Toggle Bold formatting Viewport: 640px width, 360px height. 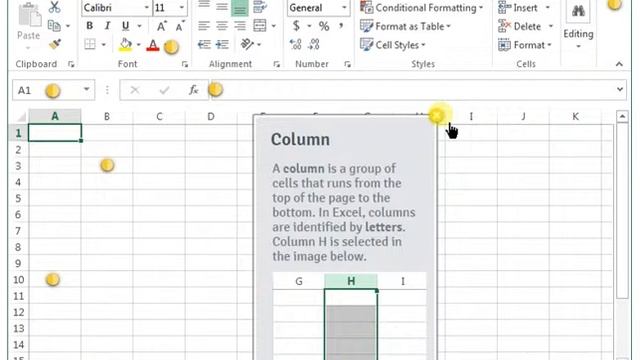pyautogui.click(x=89, y=26)
